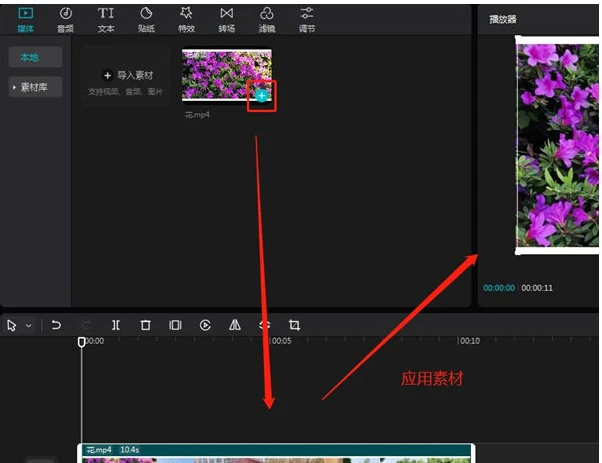Expand the 素材库 library tree arrow
This screenshot has height=463, width=602.
14,88
